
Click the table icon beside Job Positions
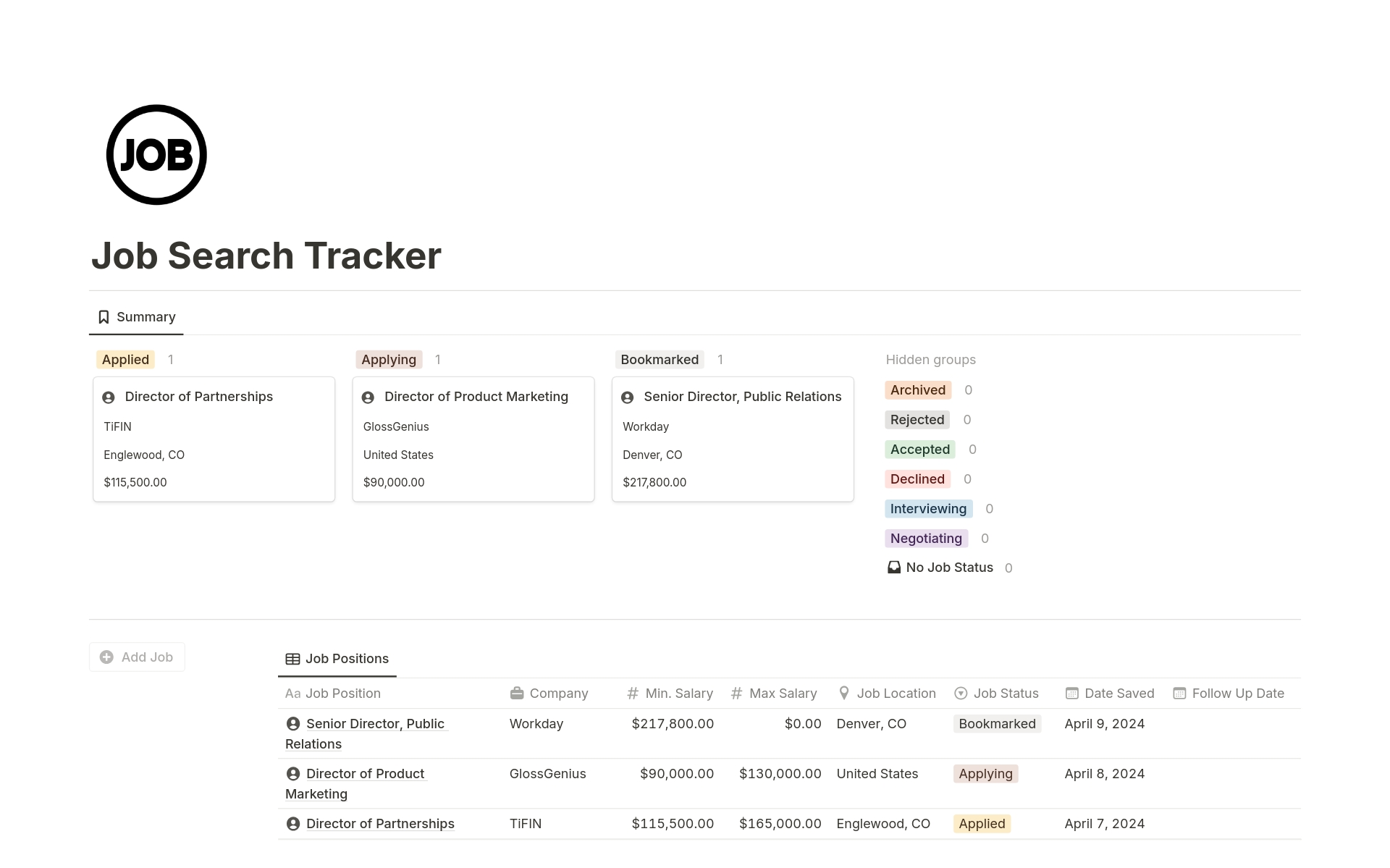(292, 659)
